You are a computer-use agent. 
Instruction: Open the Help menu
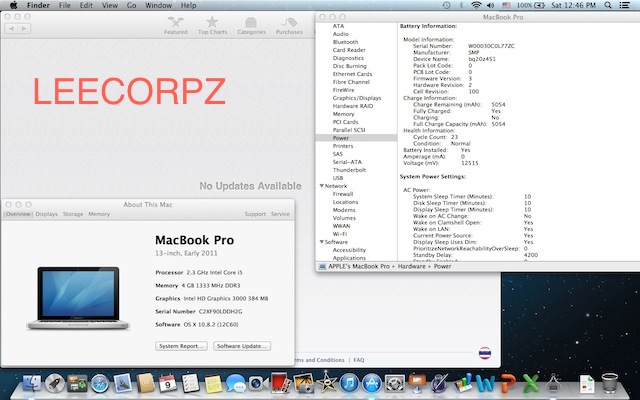coord(188,5)
